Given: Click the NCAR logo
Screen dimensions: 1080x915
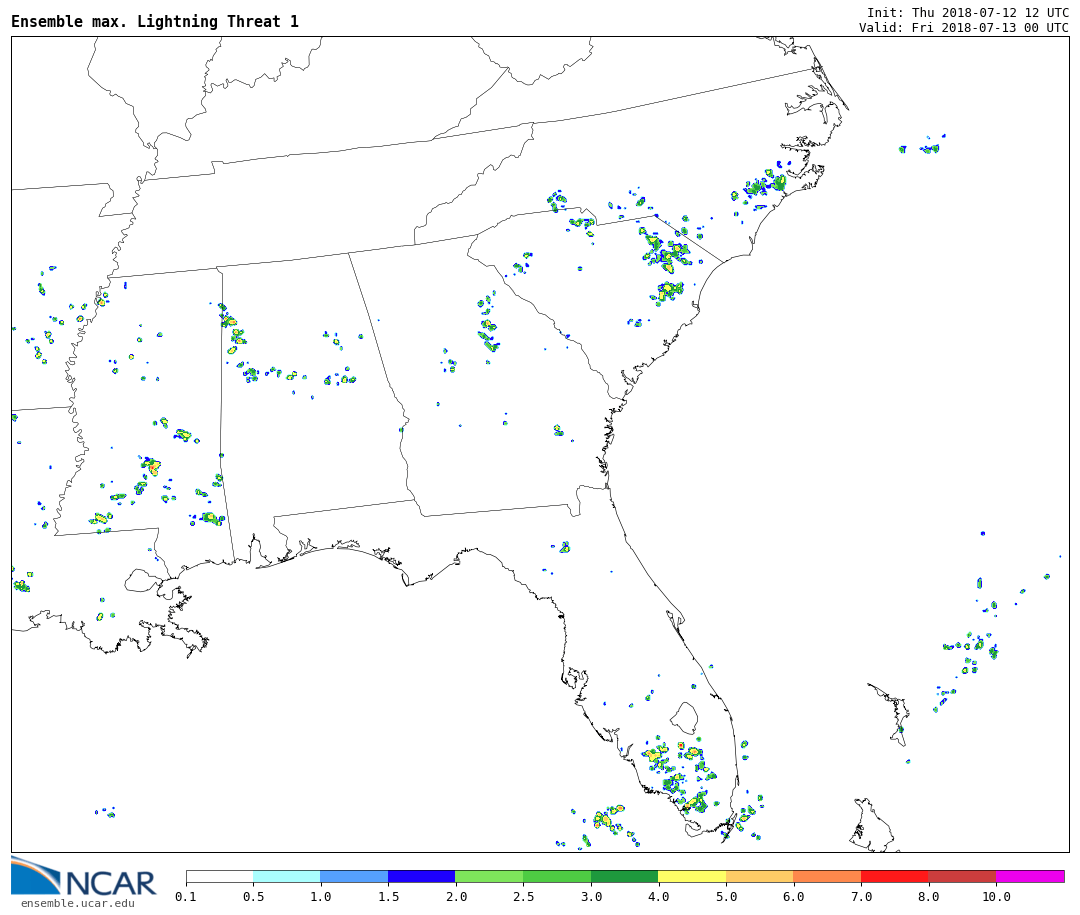Looking at the screenshot, I should 84,877.
